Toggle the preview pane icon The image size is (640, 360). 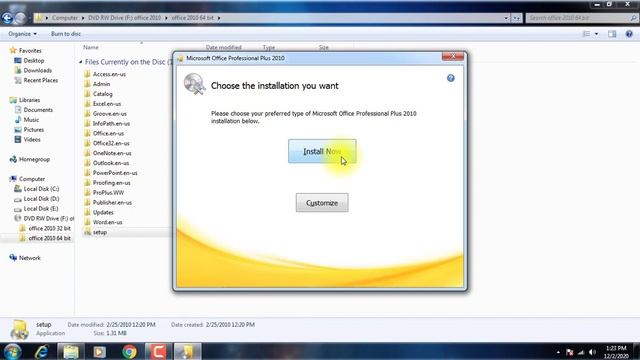coord(612,34)
